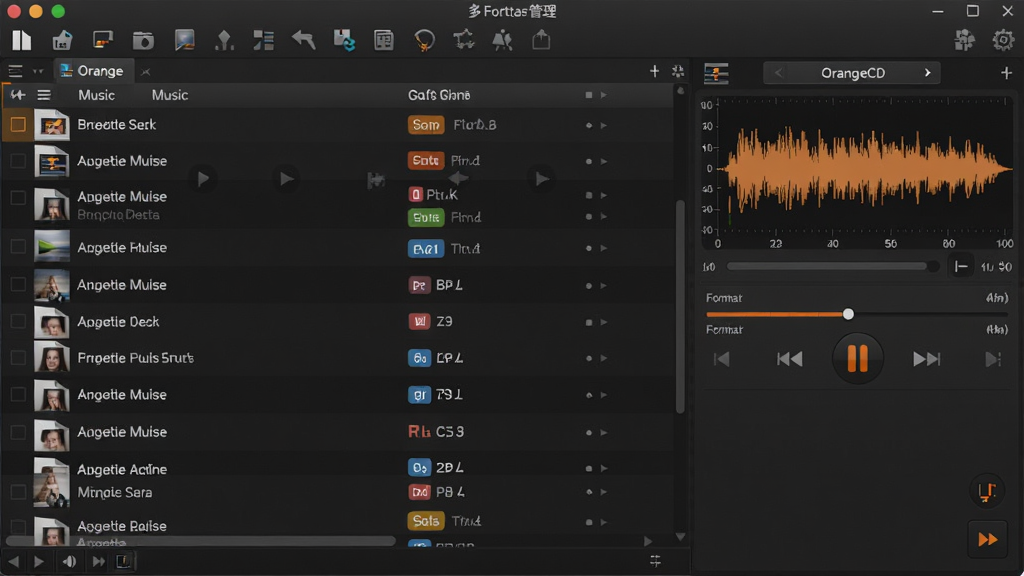Click the collapse icon beside the tab plus

(678, 71)
